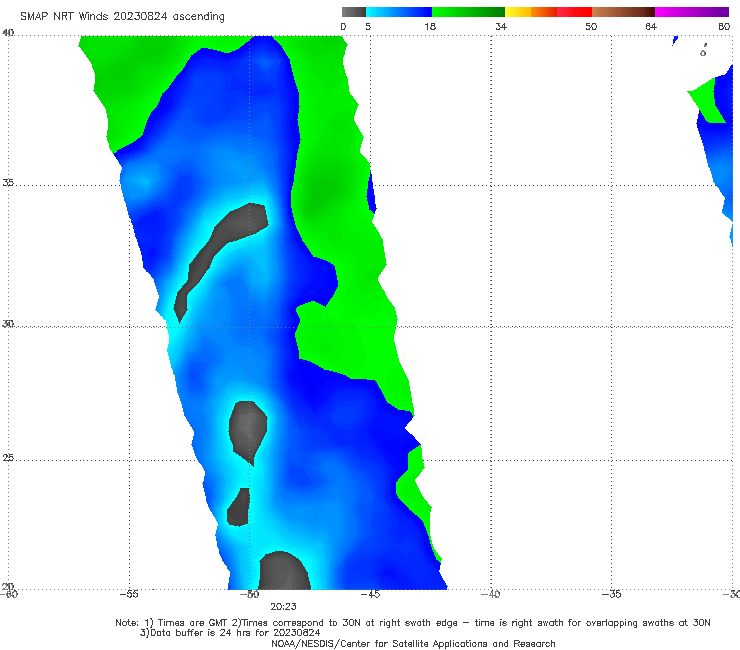Viewport: 740px width, 650px height.
Task: Click the brown 50-64 segment of color bar
Action: (x=623, y=12)
